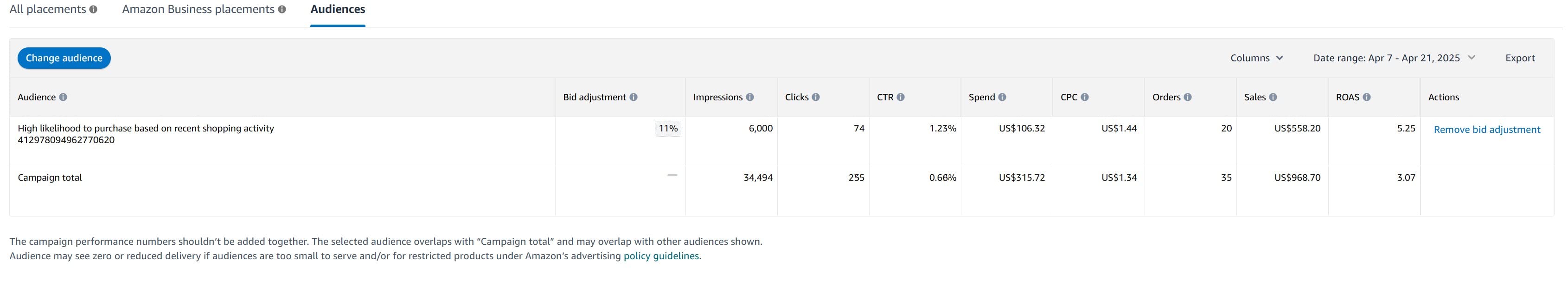Open the All placements info tooltip
Screen dimensions: 1568x301
pyautogui.click(x=94, y=9)
